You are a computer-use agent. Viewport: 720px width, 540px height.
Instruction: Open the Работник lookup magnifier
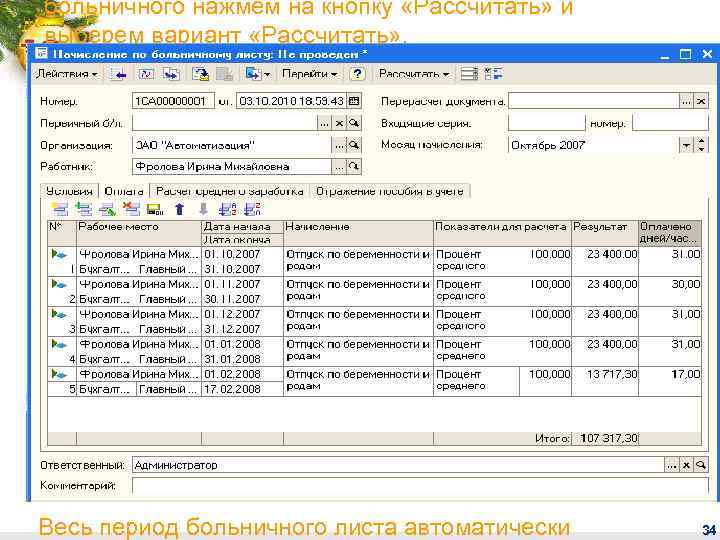point(354,167)
